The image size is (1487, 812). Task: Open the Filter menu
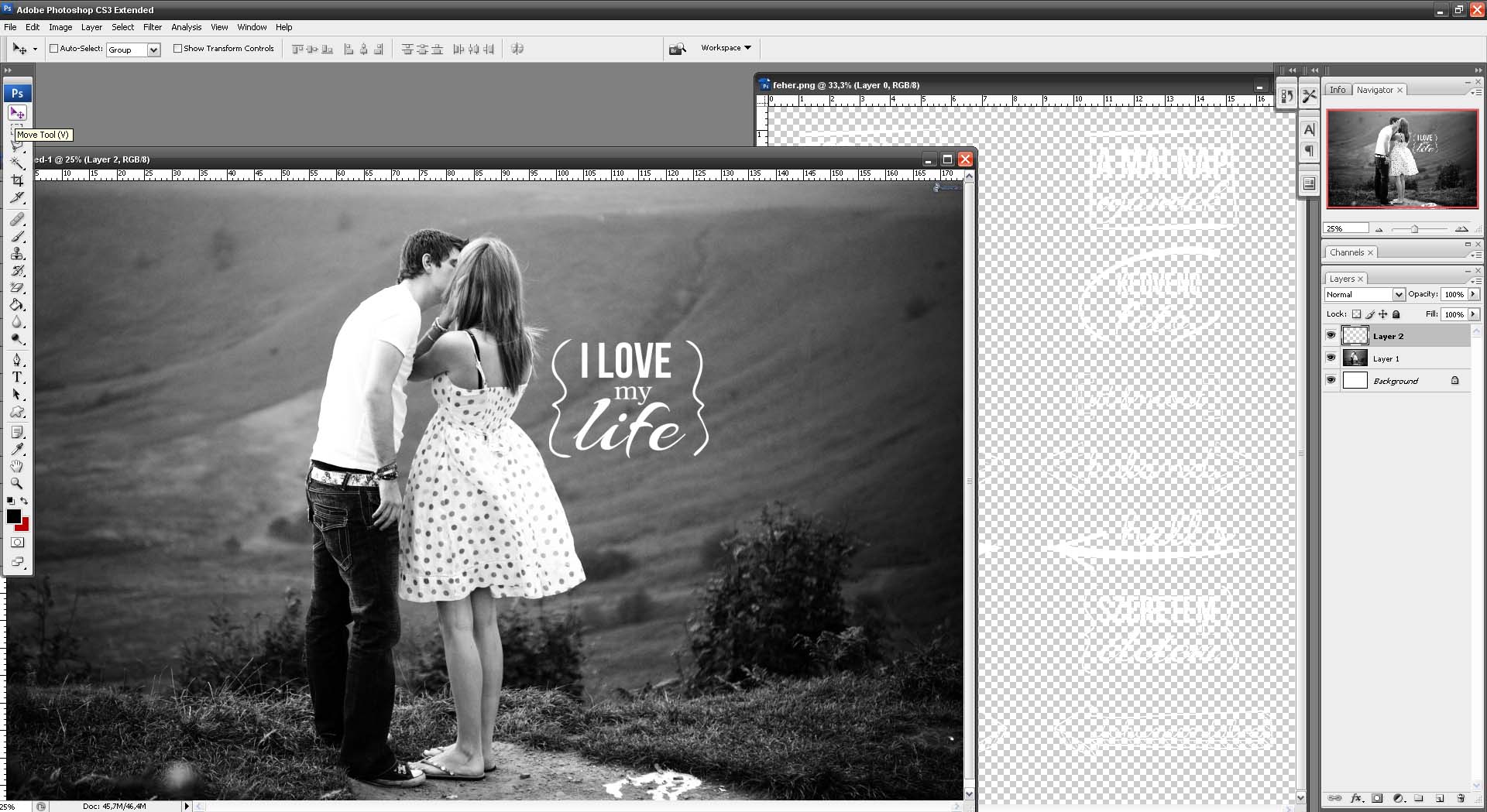pyautogui.click(x=153, y=27)
